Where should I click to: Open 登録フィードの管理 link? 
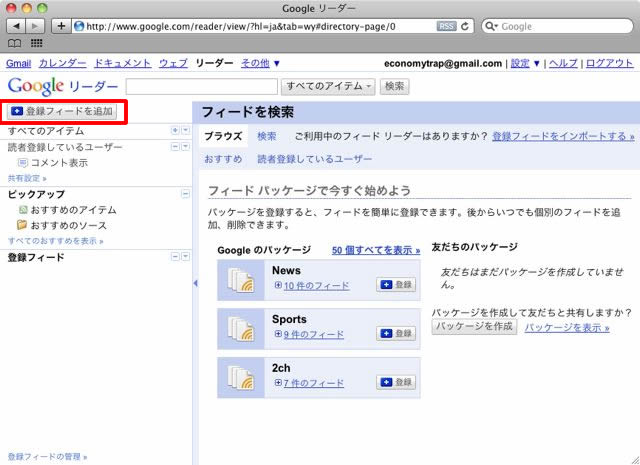pyautogui.click(x=47, y=456)
